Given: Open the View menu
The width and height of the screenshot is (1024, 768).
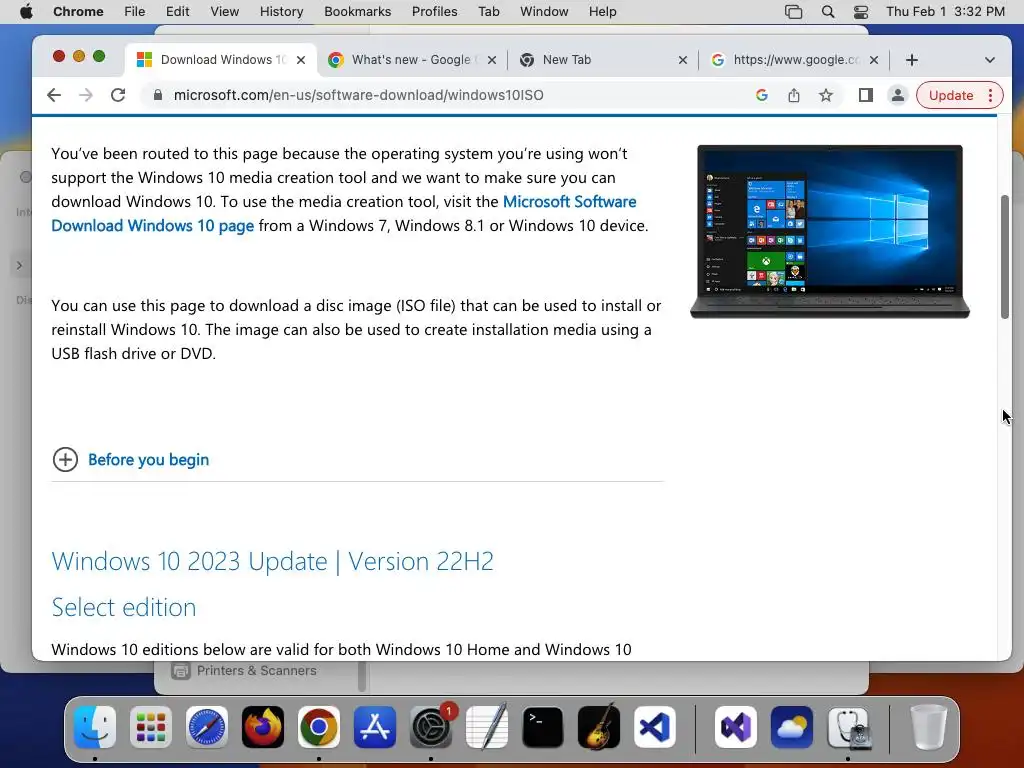Looking at the screenshot, I should click(224, 12).
